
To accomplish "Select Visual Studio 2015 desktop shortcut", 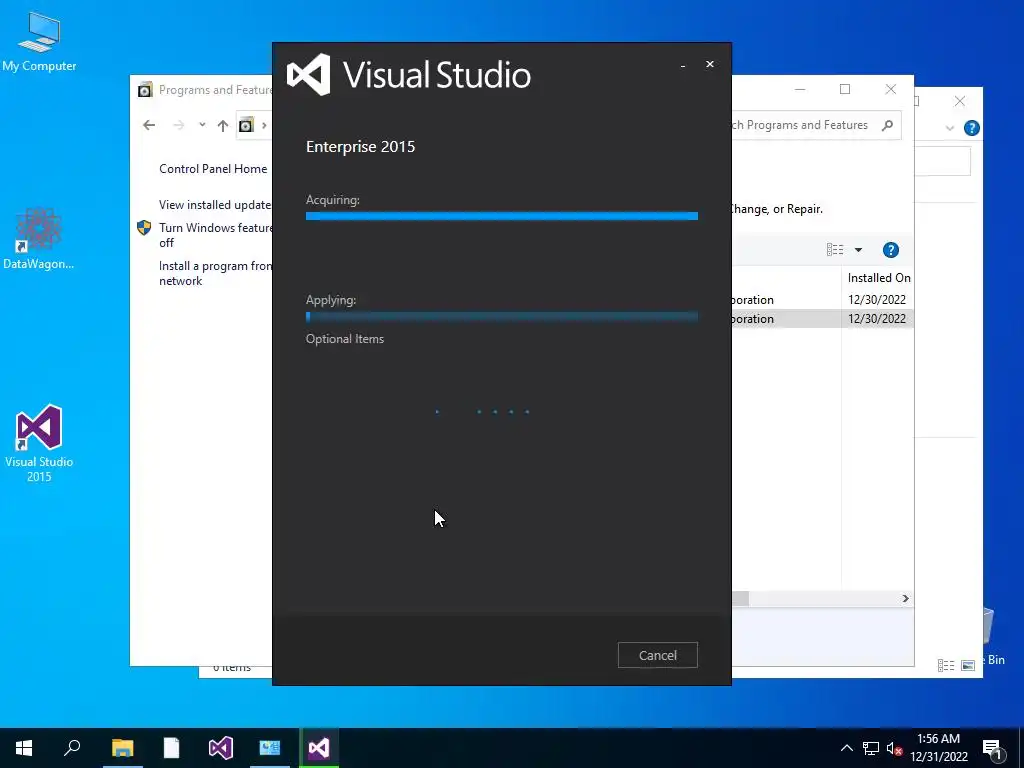I will [39, 443].
